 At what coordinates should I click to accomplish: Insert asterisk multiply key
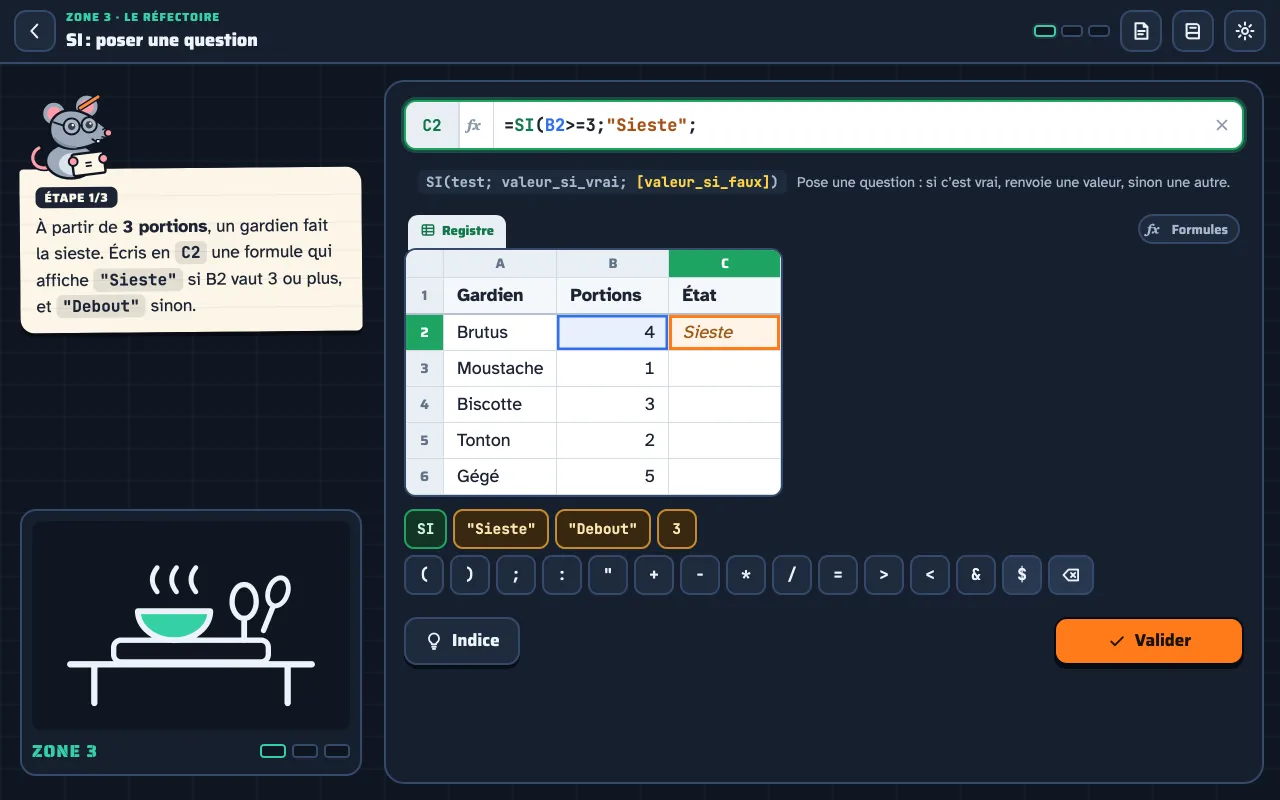746,575
